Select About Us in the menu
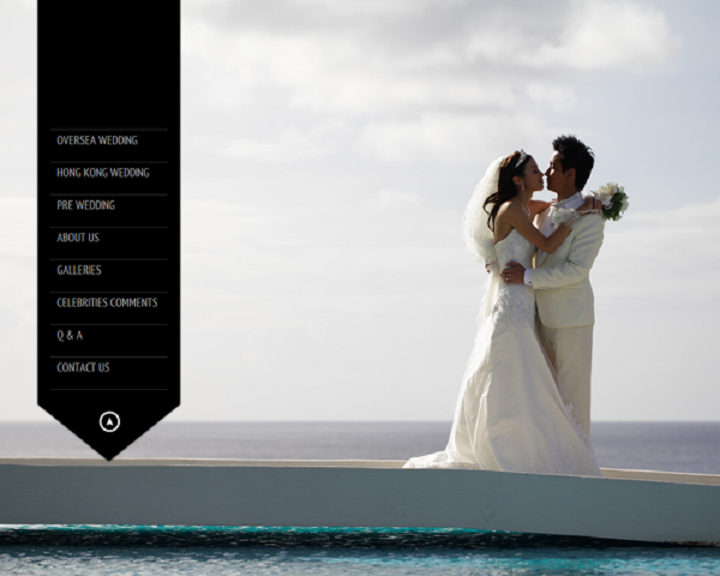 (78, 237)
